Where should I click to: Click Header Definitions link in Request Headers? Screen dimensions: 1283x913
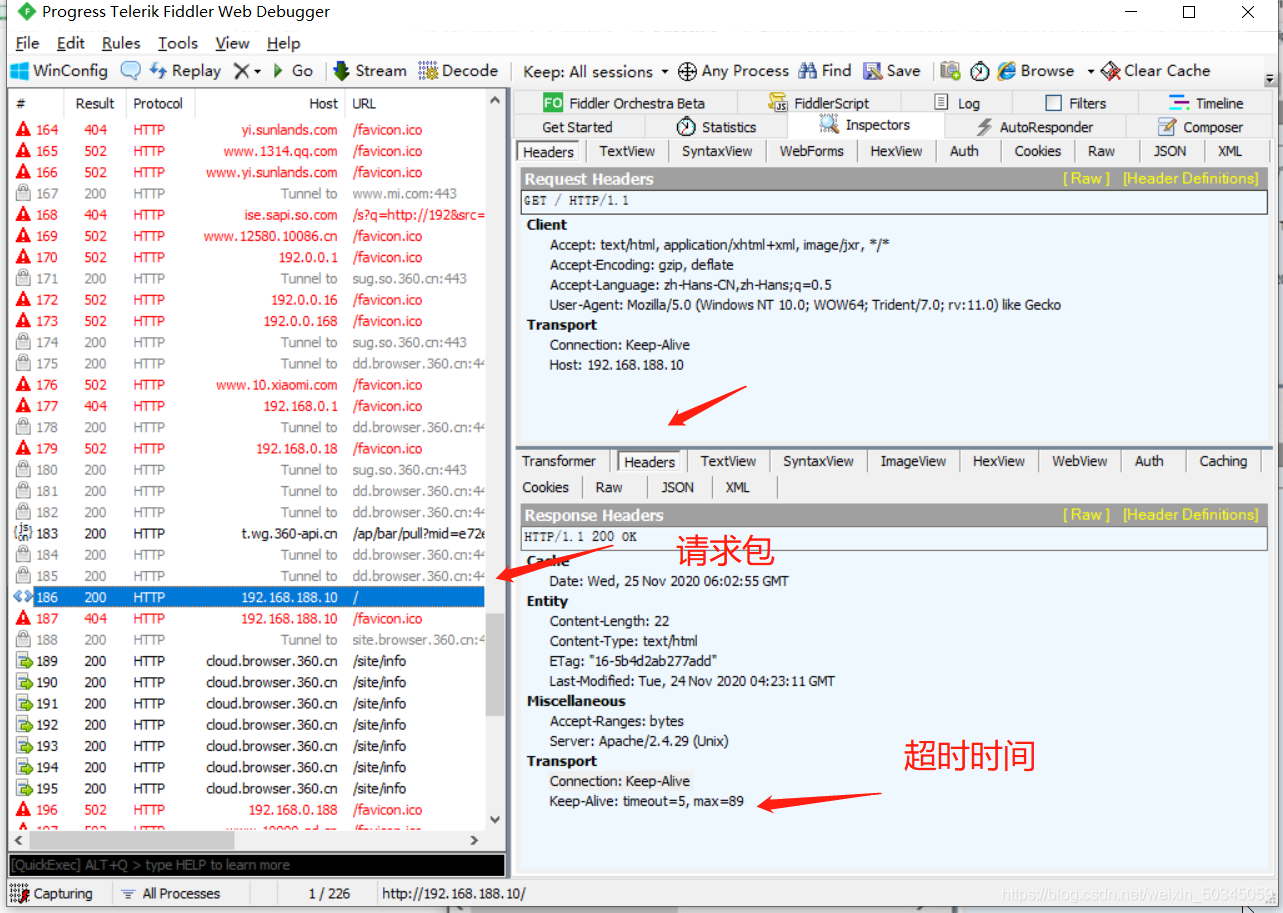pos(1190,178)
